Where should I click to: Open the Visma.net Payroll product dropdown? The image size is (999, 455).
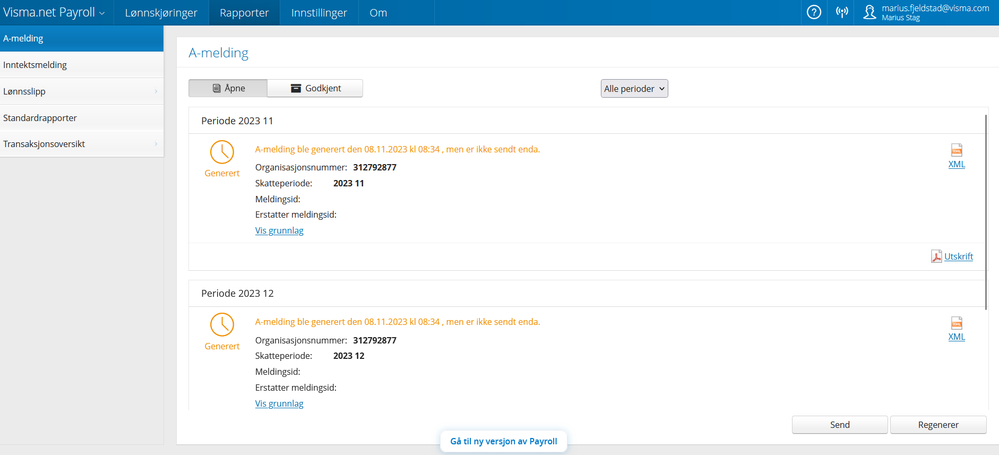pos(54,13)
